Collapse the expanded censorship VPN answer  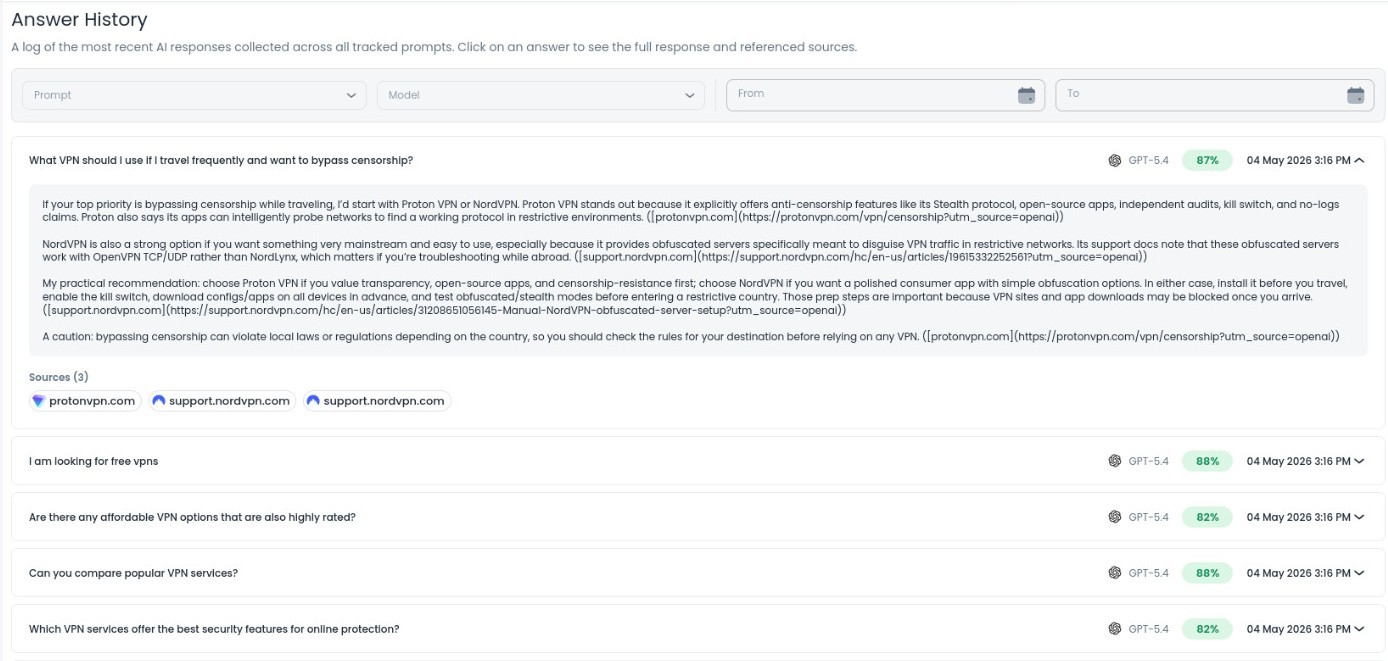(1359, 160)
